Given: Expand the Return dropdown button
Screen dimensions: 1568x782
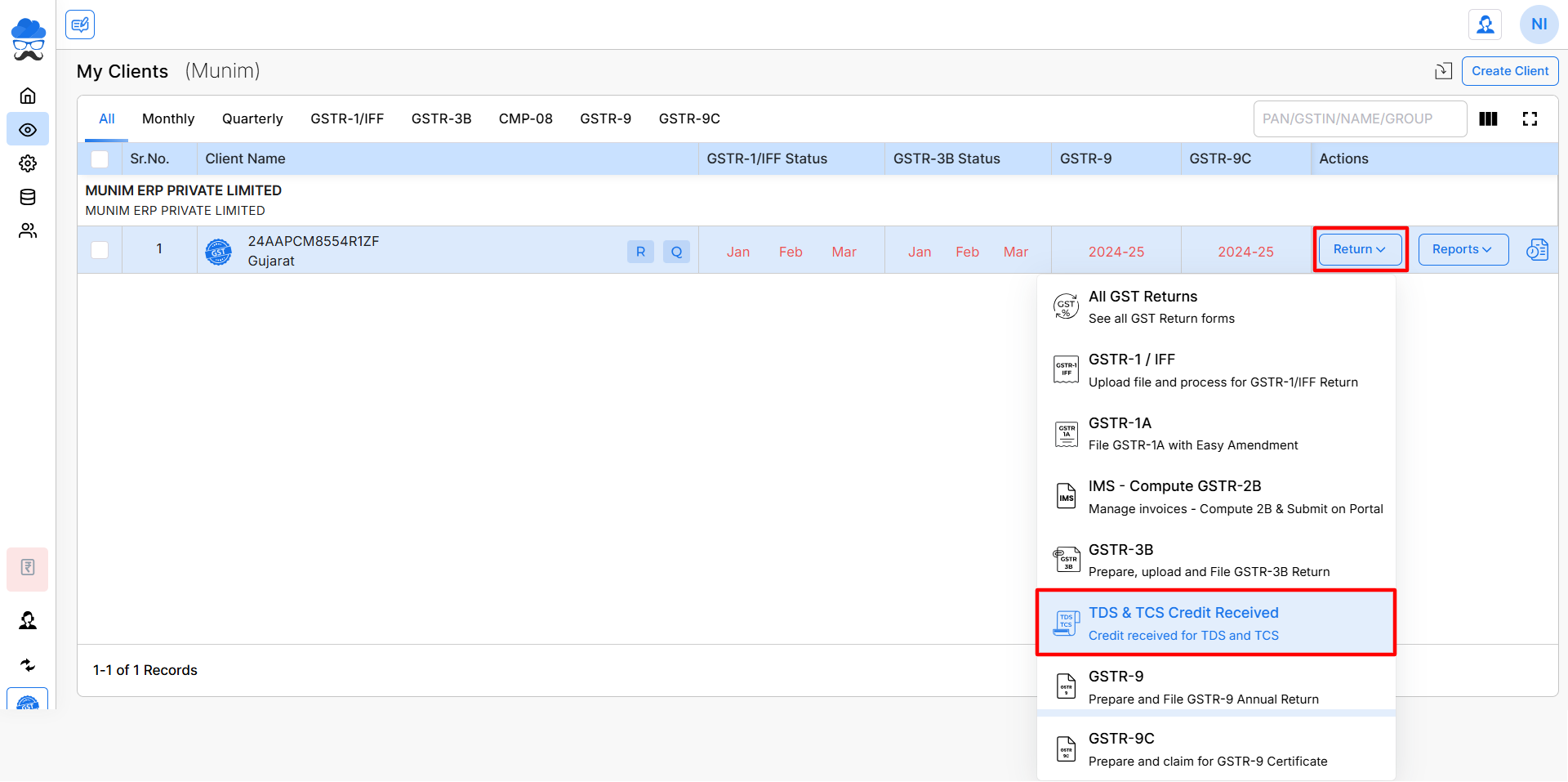Looking at the screenshot, I should (x=1359, y=249).
